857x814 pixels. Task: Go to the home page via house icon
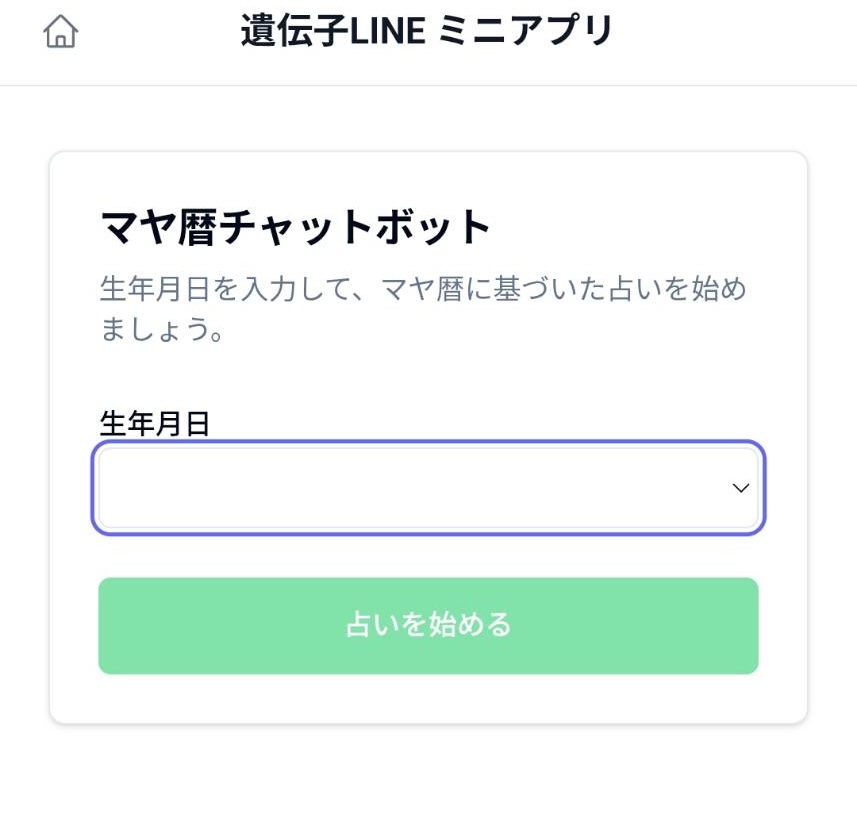click(61, 33)
